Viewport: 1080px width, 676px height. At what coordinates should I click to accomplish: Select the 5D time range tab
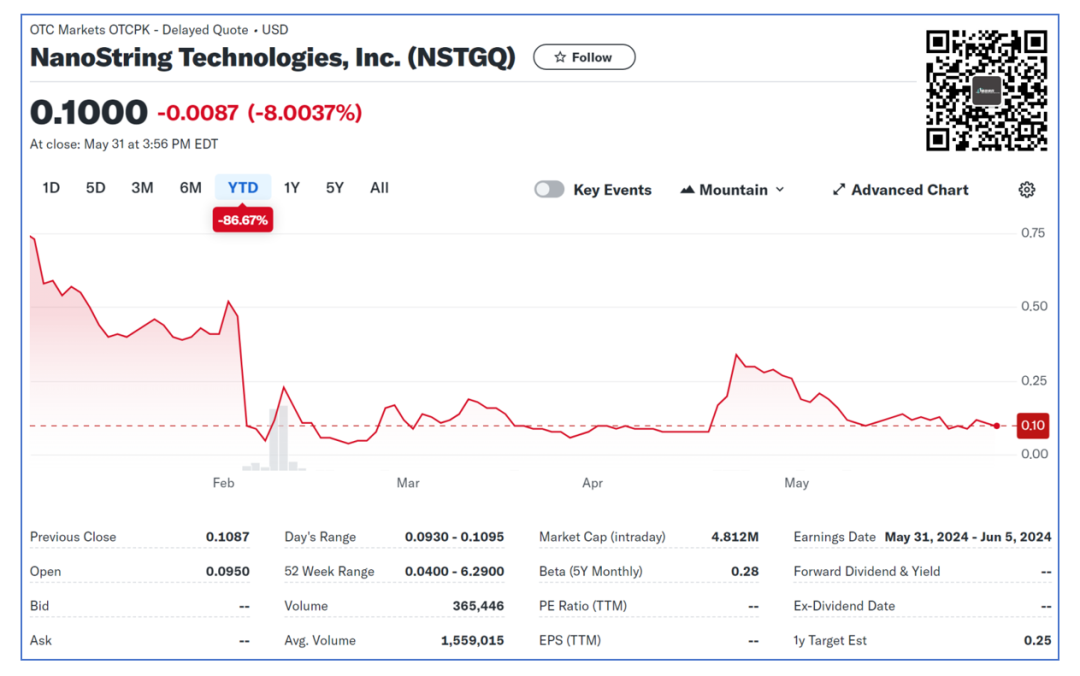(96, 187)
